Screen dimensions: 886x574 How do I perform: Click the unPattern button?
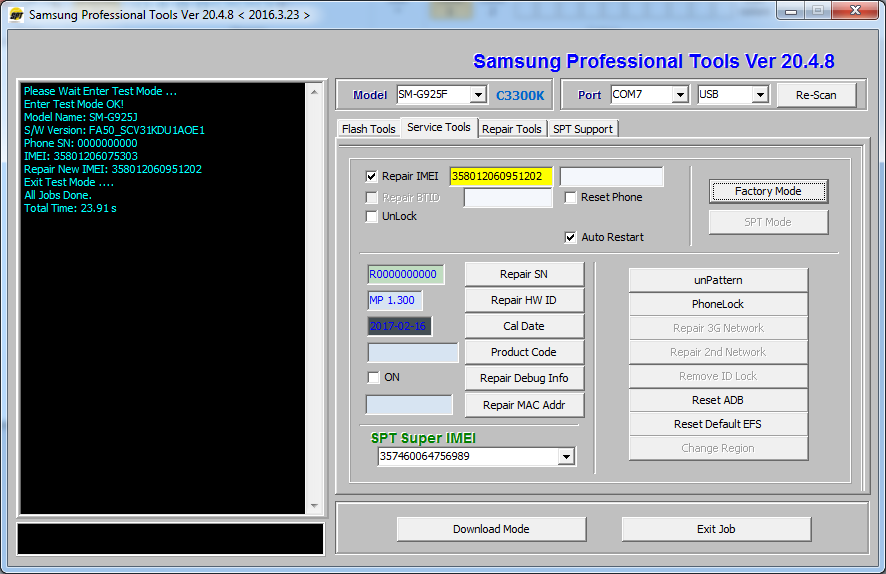718,280
